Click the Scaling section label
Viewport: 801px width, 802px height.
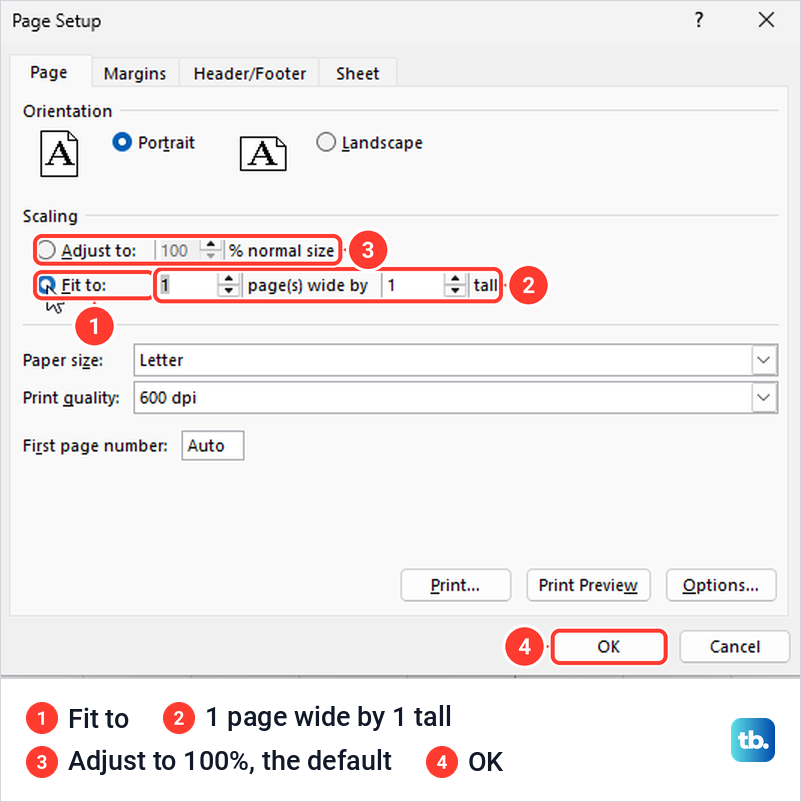coord(50,216)
